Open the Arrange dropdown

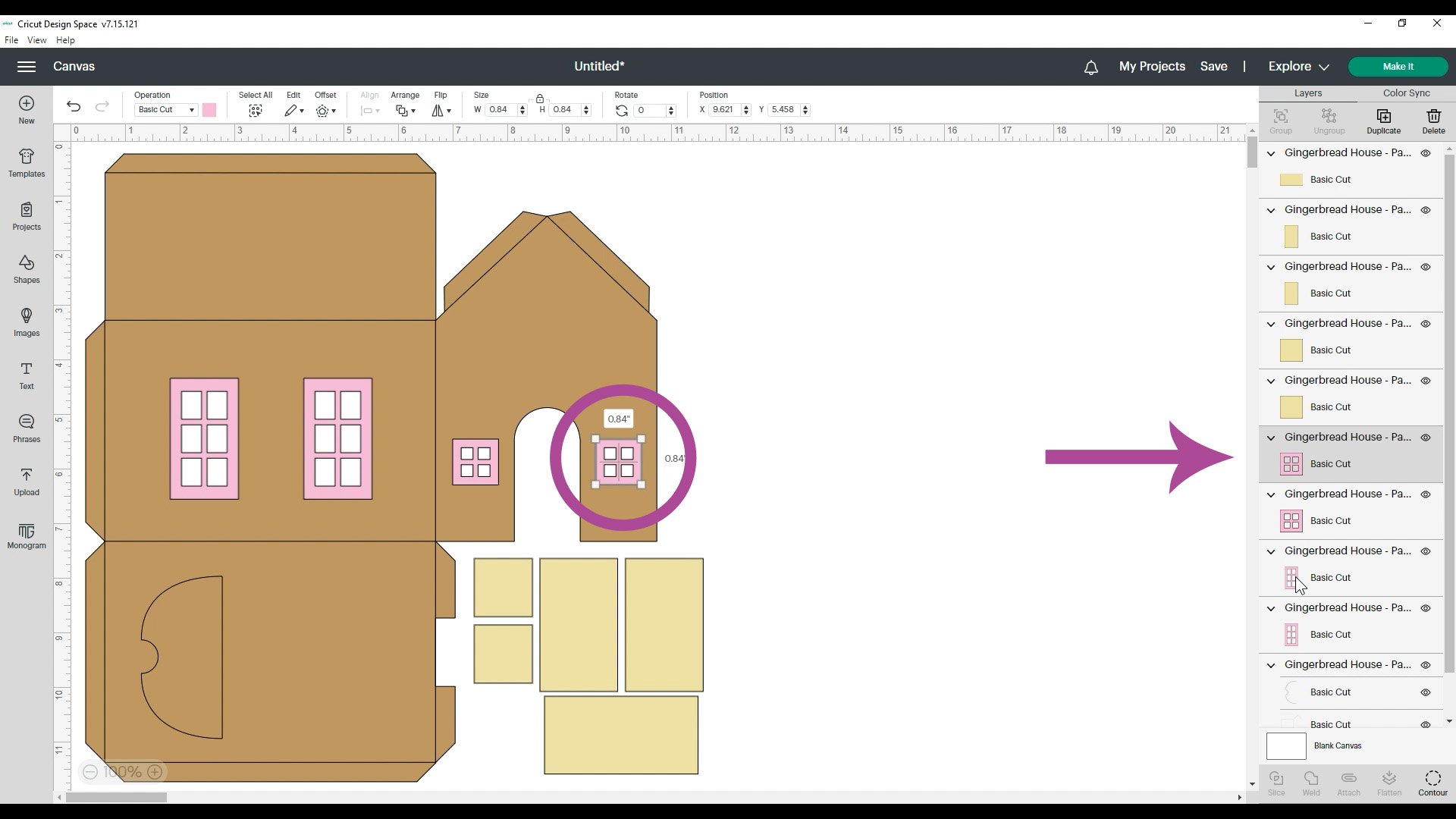pyautogui.click(x=406, y=111)
